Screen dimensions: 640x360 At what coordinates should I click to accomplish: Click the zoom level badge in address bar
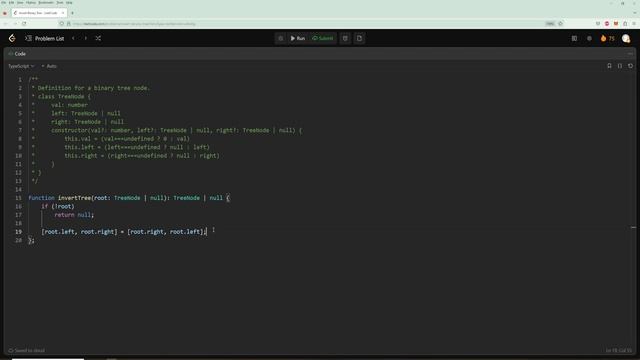[x=550, y=24]
